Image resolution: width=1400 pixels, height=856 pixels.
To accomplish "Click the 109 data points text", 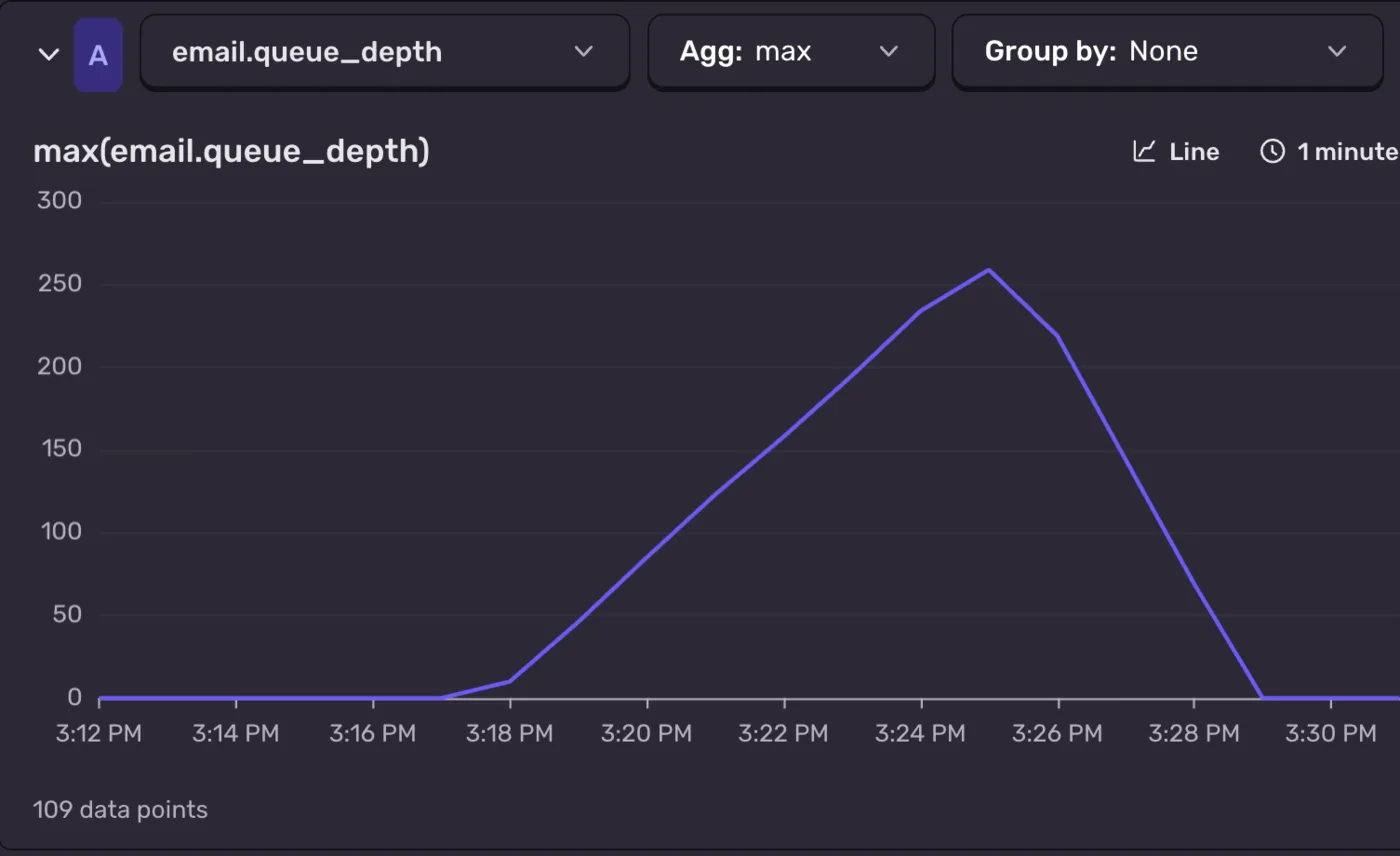I will tap(120, 809).
